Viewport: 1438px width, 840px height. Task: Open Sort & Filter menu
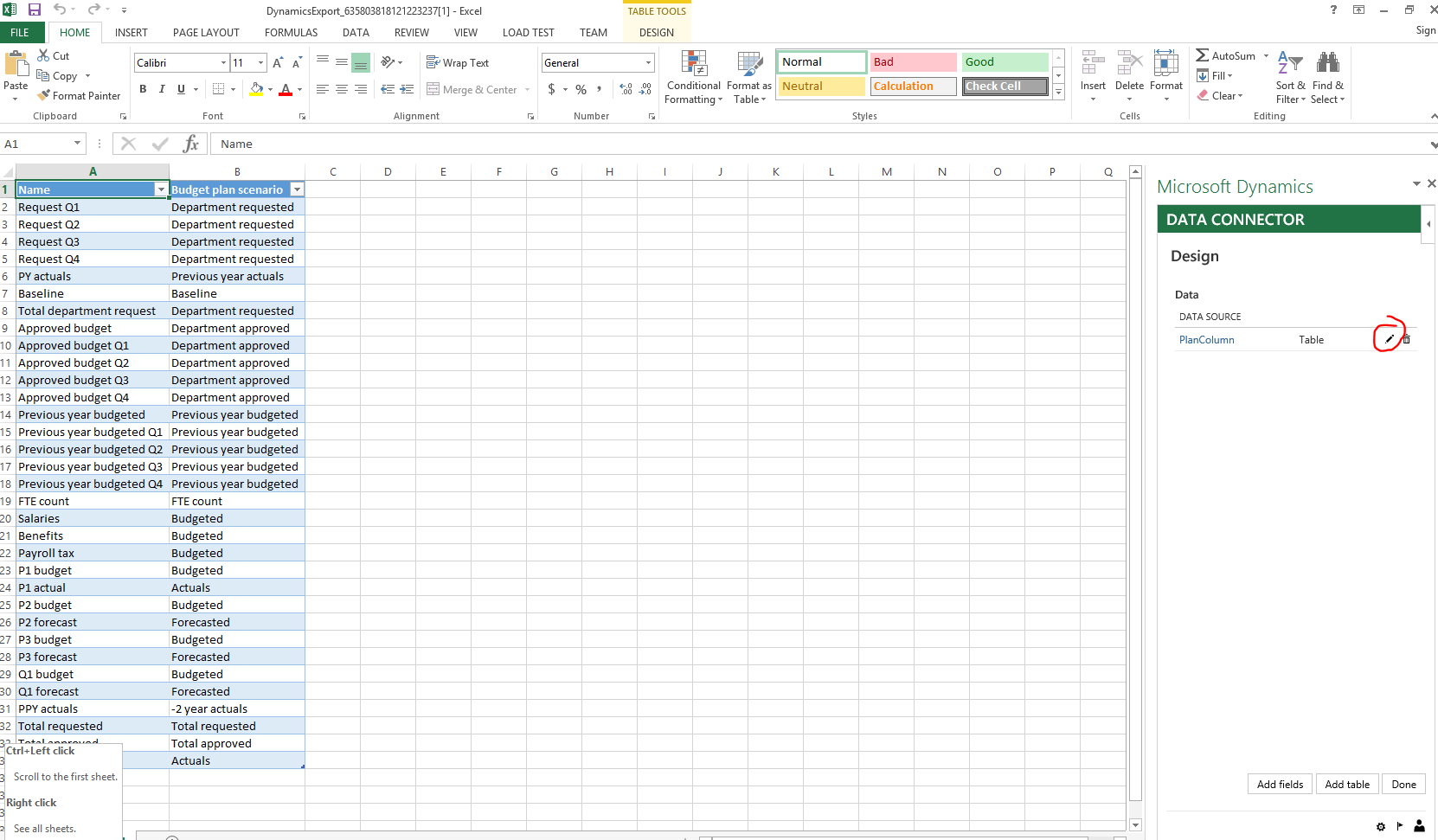(x=1291, y=77)
